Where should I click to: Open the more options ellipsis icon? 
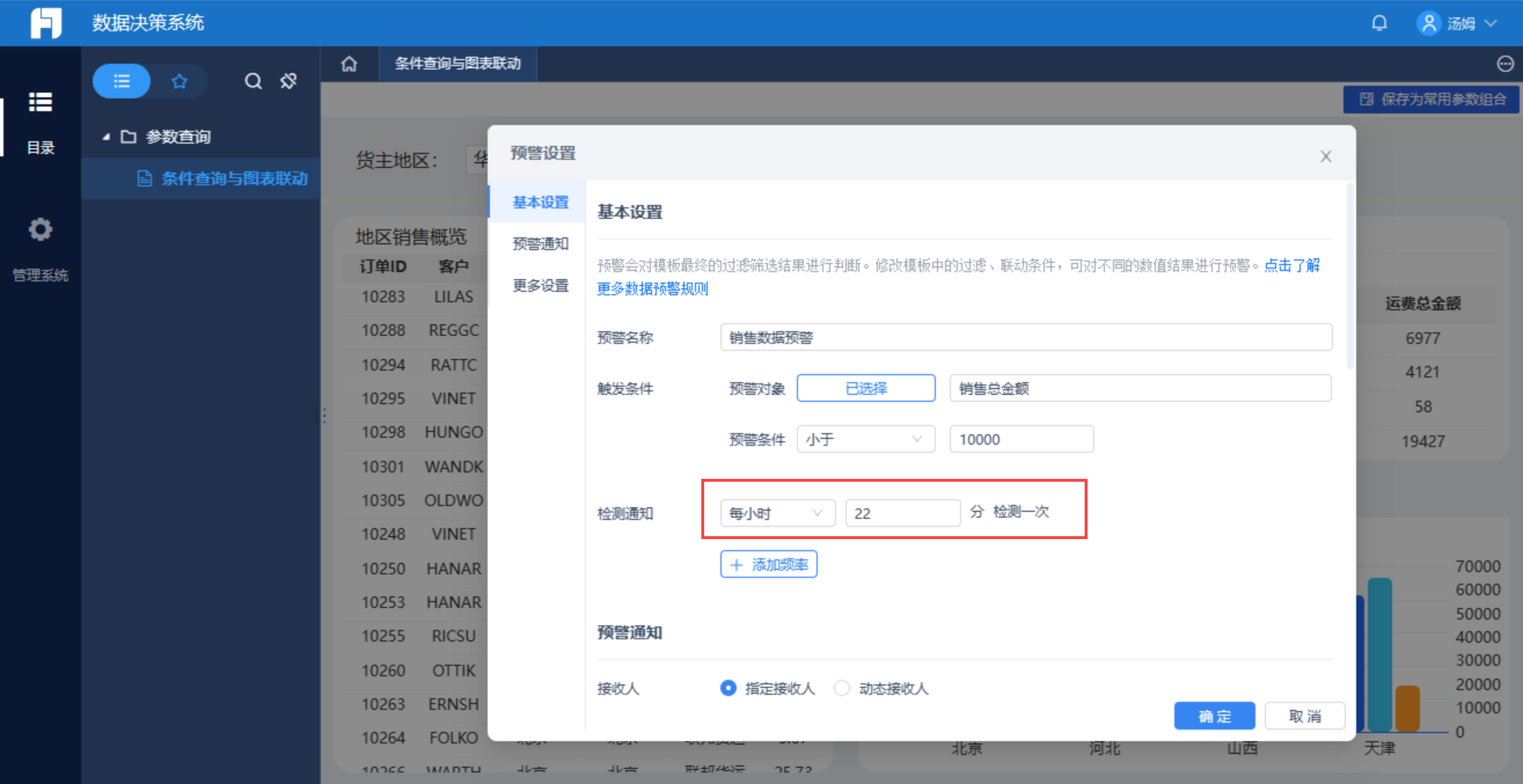tap(1504, 64)
